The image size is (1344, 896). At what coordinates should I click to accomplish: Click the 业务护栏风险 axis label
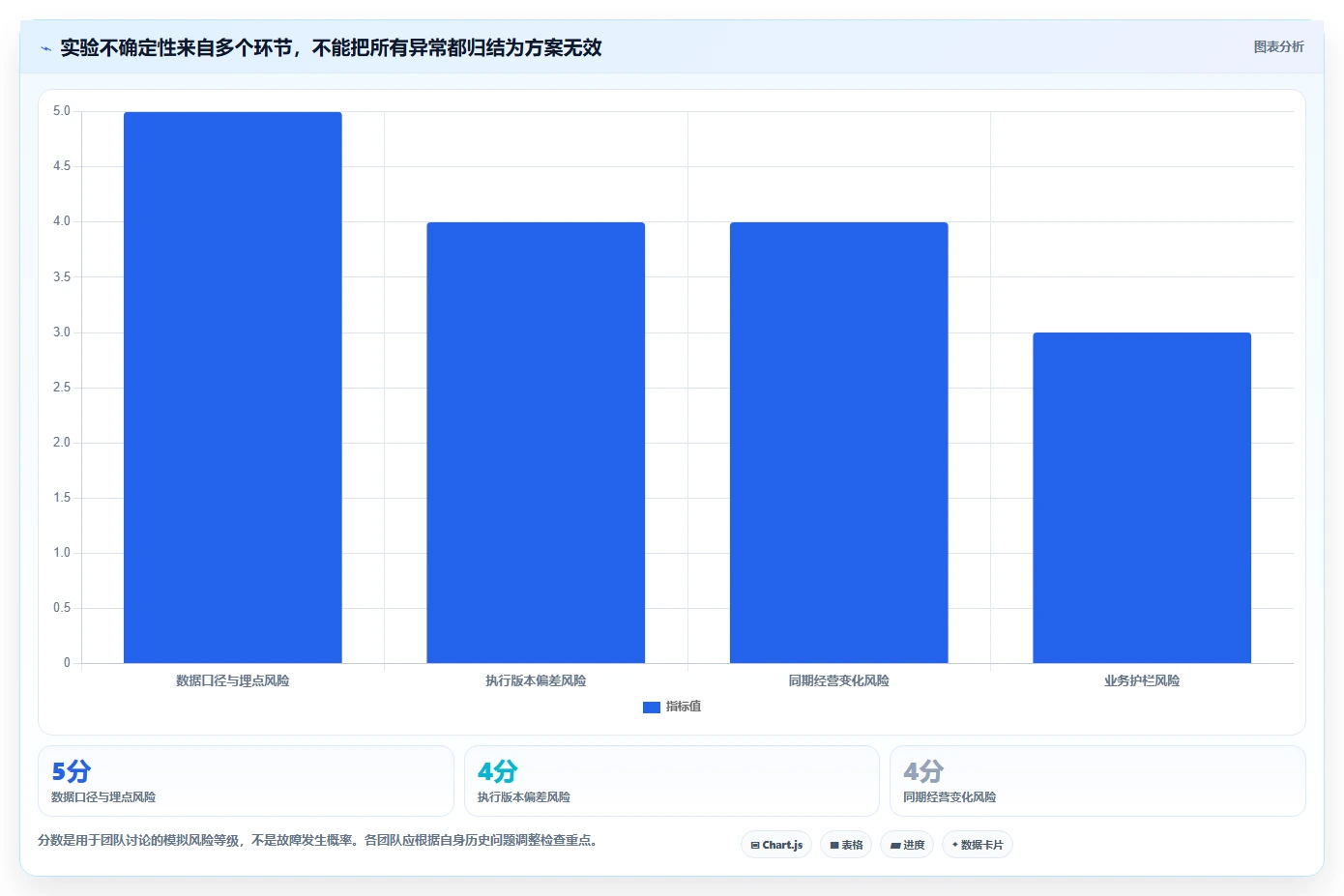coord(1142,680)
